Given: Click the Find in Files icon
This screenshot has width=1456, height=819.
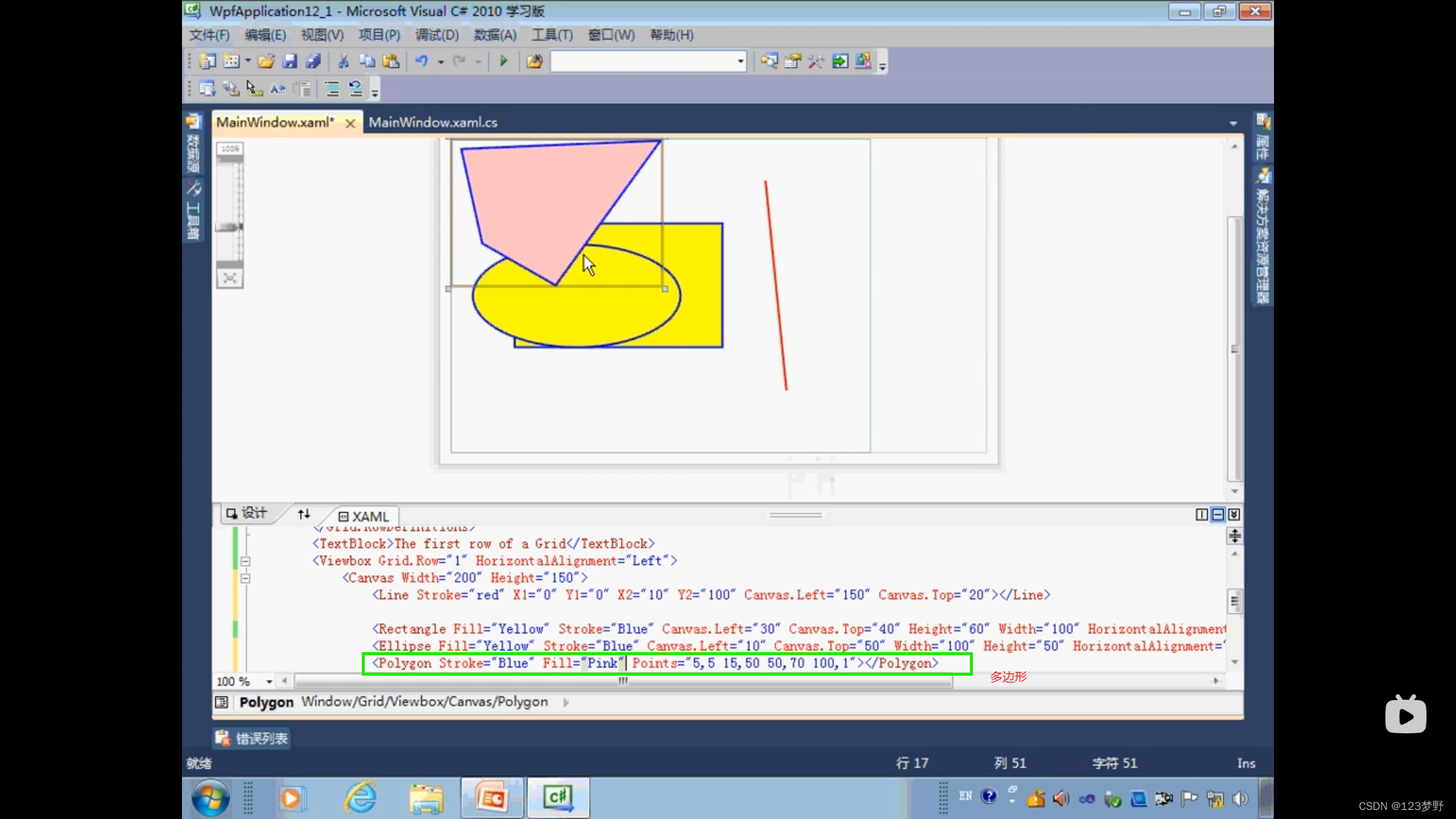Looking at the screenshot, I should (x=535, y=61).
